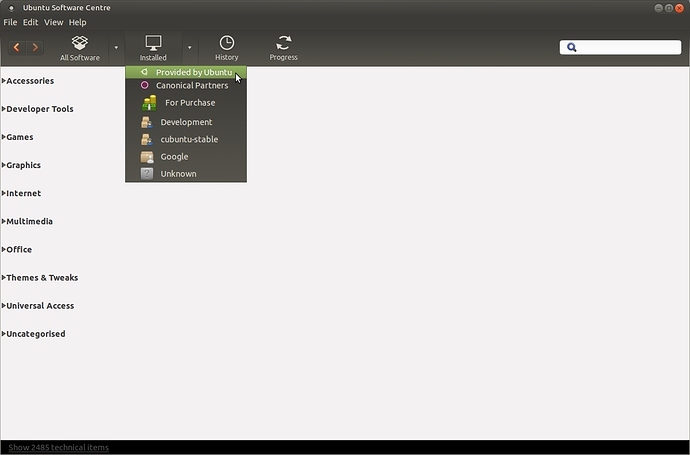Viewport: 690px width, 455px height.
Task: Open the Edit menu
Action: pos(30,22)
